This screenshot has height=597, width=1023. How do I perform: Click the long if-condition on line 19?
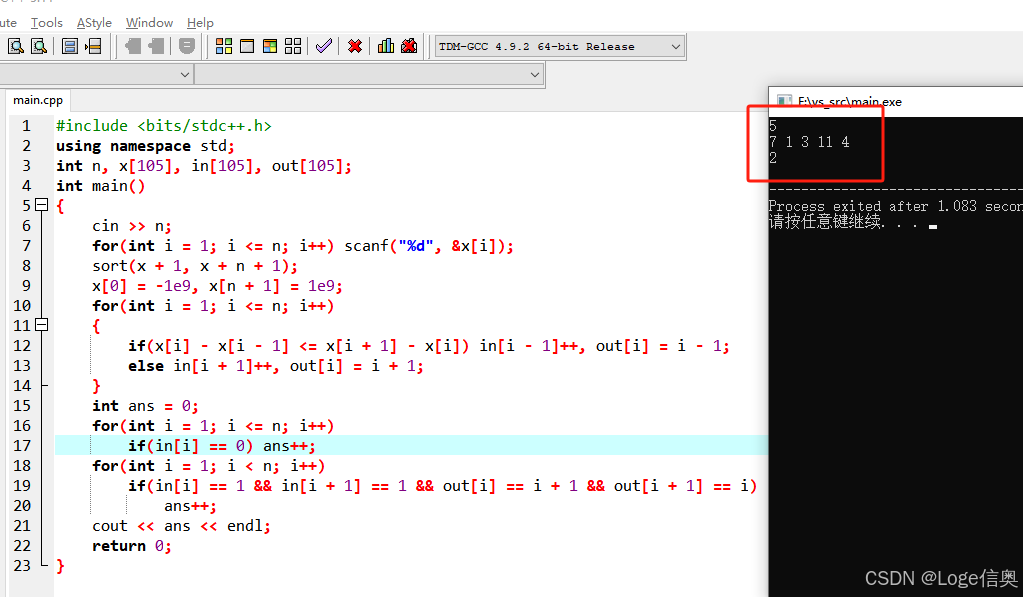coord(442,486)
